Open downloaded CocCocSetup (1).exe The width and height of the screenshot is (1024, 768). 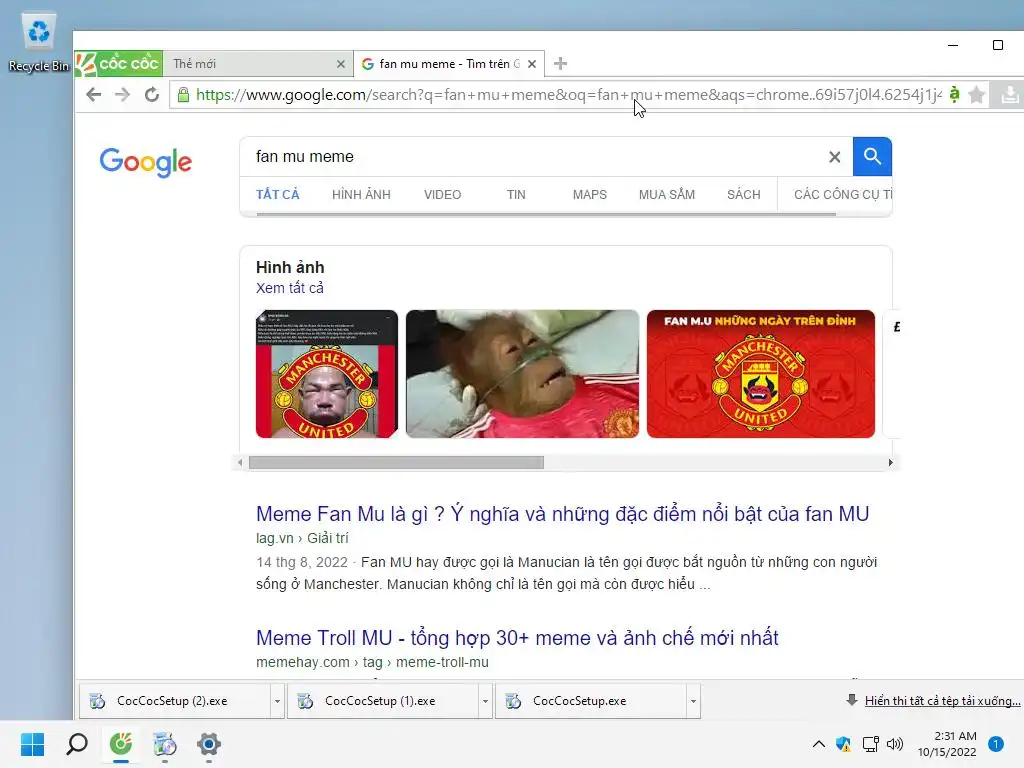click(382, 701)
